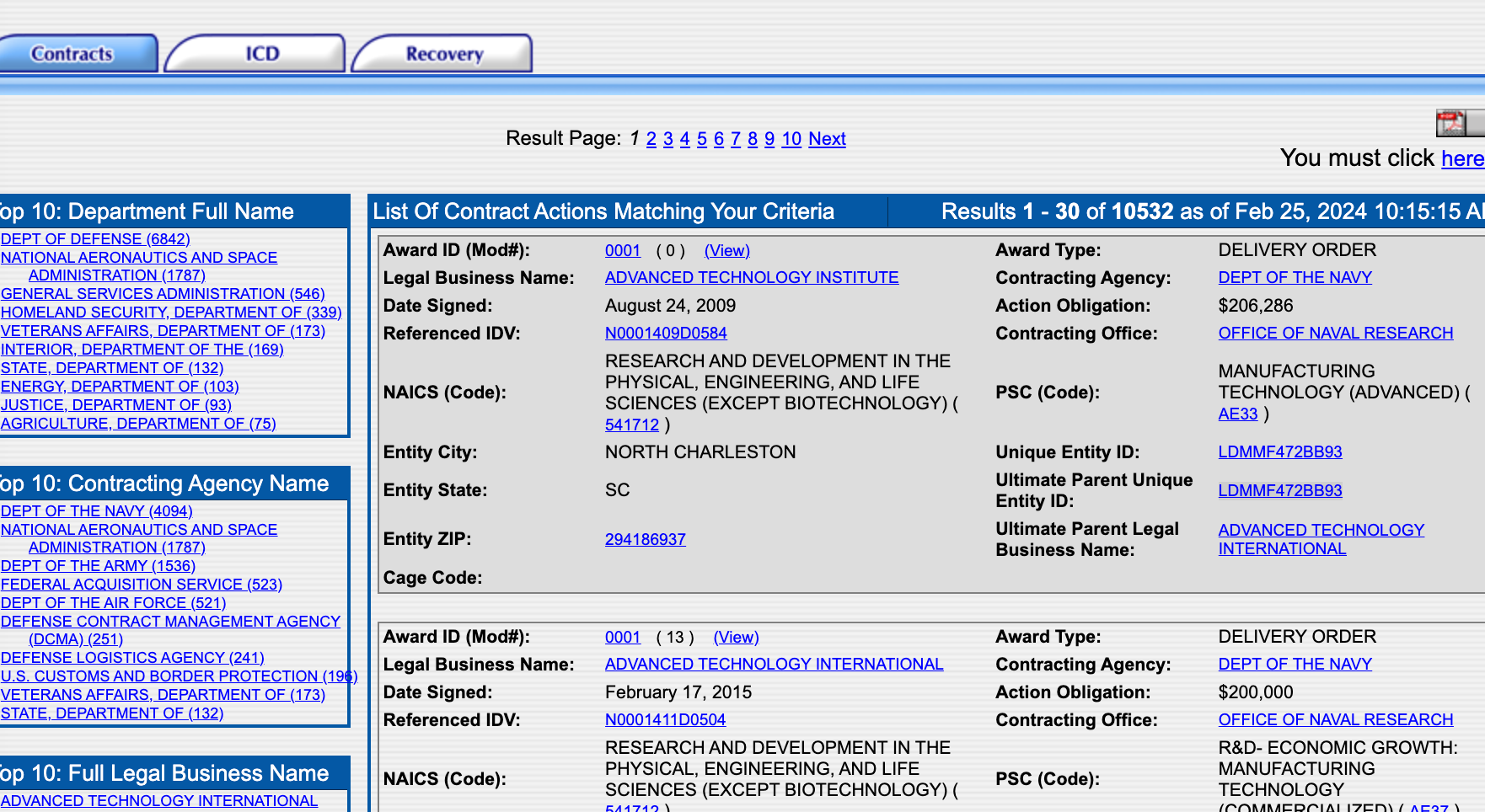Filter by DEFENSE LOGISTICS AGENCY (241)
Screen dimensions: 1485x812
pos(132,658)
